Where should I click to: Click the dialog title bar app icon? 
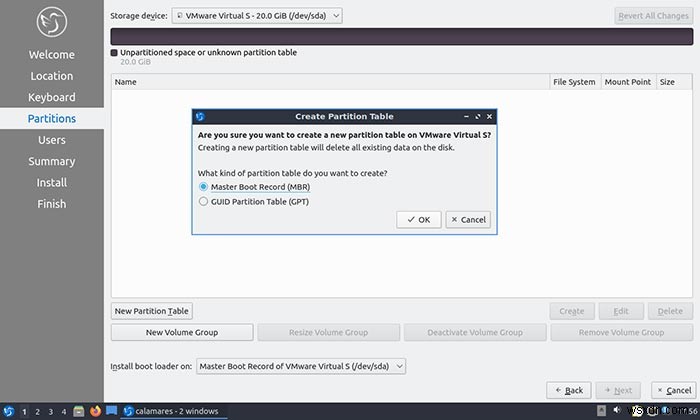[x=200, y=116]
